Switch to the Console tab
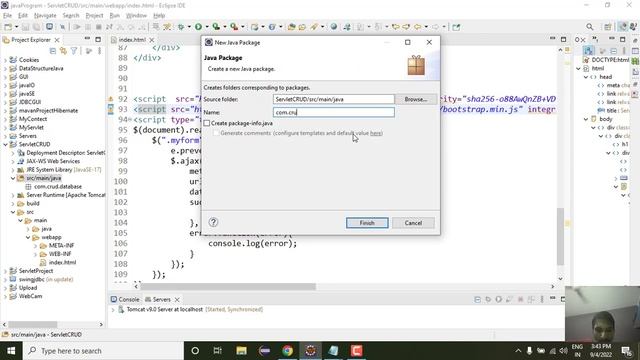This screenshot has height=360, width=640. click(125, 300)
